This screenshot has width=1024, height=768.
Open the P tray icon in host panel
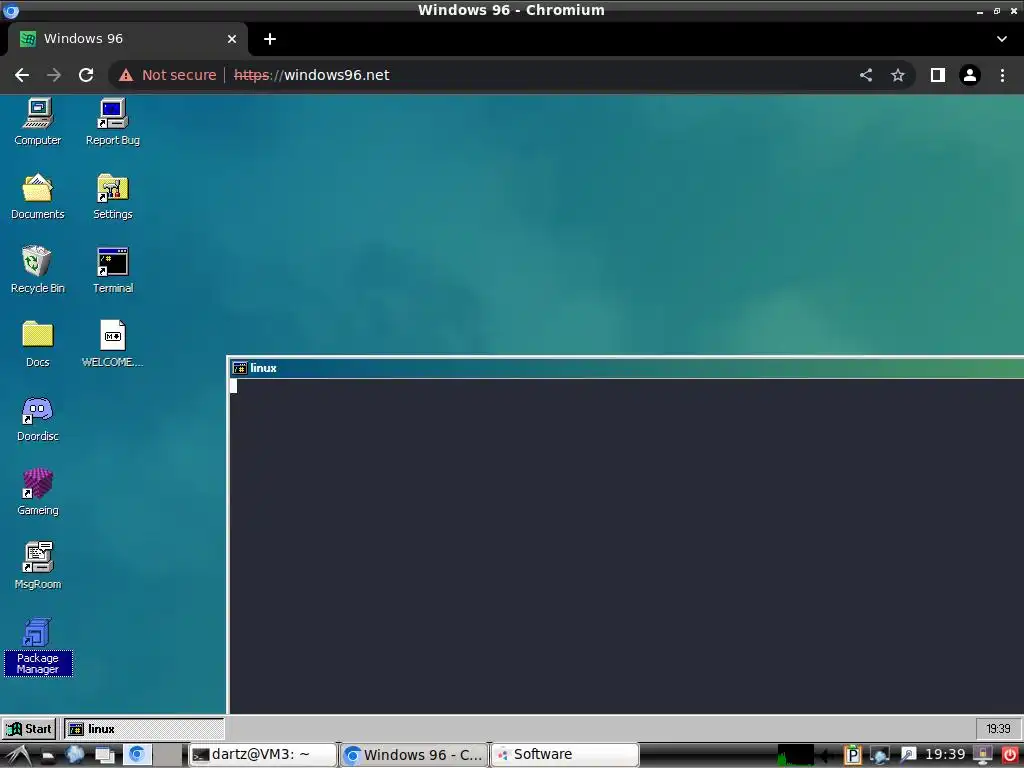[852, 755]
